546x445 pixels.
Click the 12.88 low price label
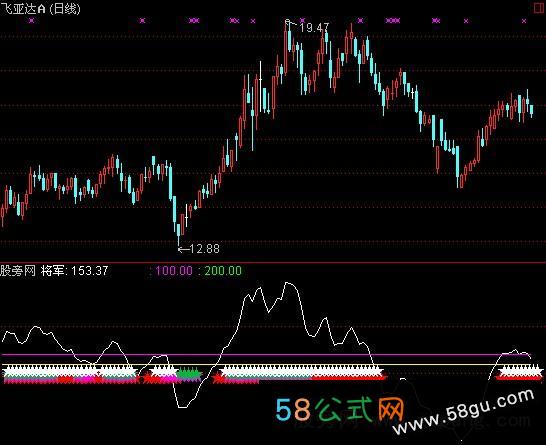205,249
